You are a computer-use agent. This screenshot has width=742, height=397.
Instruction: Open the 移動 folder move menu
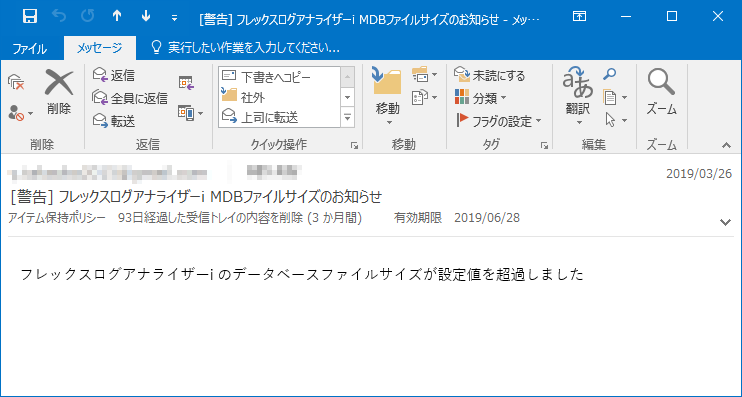[388, 97]
